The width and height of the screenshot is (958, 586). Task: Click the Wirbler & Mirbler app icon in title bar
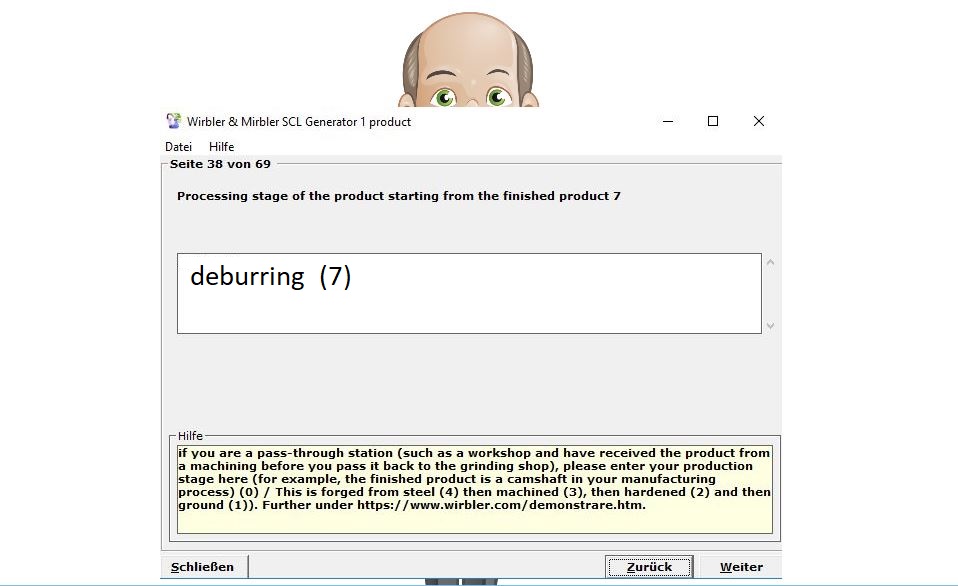click(x=174, y=121)
